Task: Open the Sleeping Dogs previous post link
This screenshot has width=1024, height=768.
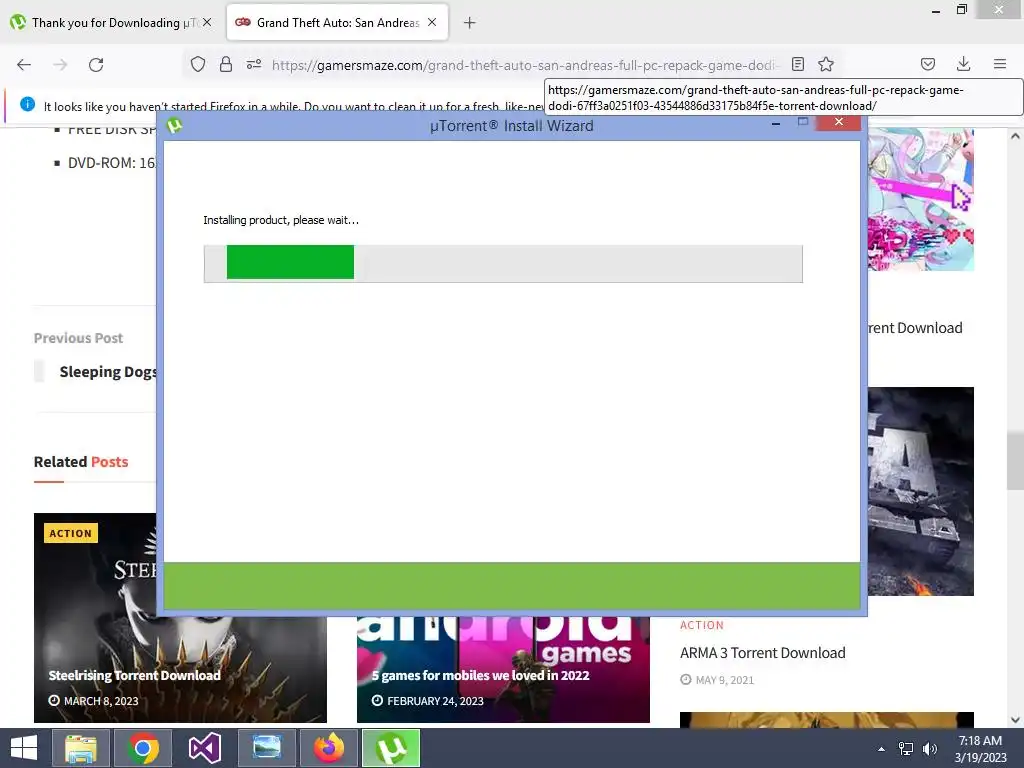Action: pyautogui.click(x=108, y=372)
